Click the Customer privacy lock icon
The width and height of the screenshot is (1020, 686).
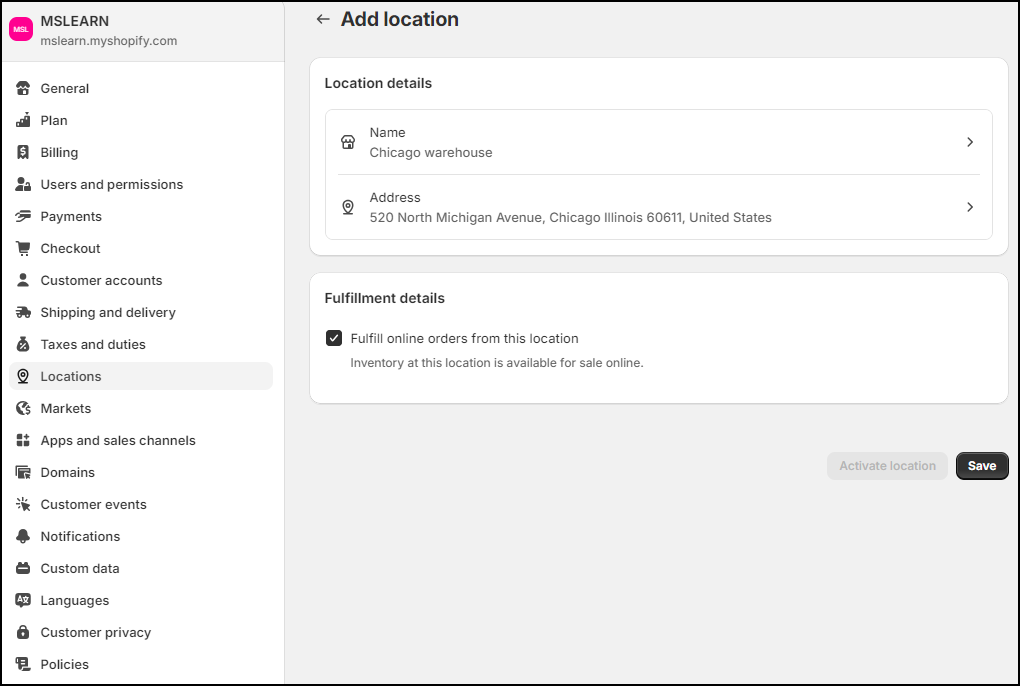pos(23,632)
